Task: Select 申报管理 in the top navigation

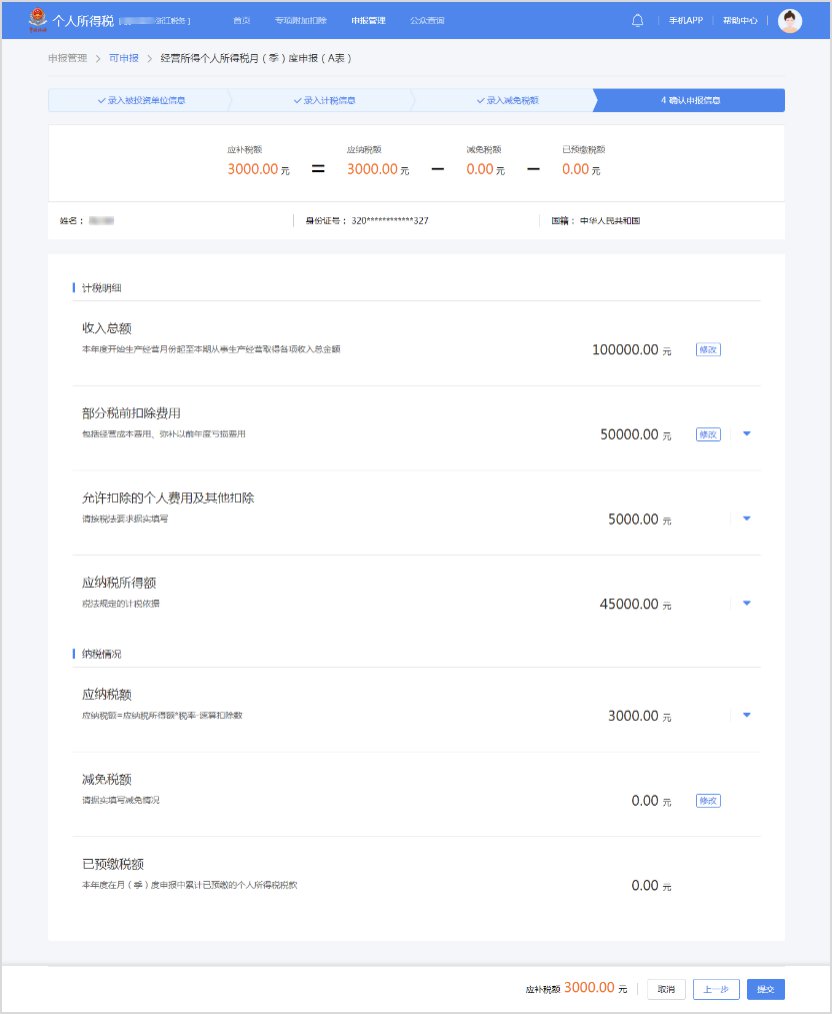Action: pyautogui.click(x=368, y=20)
